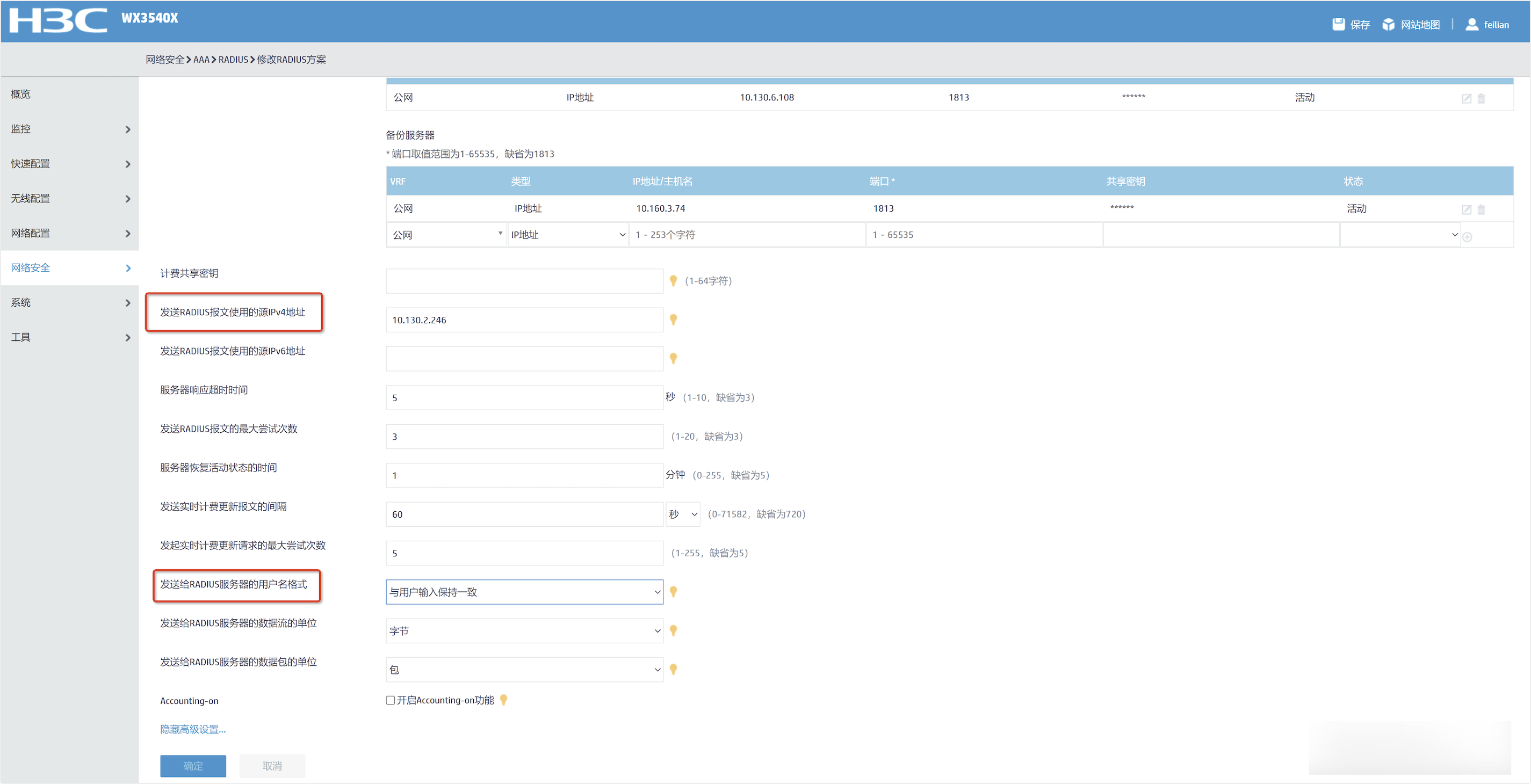Click the 取消 cancel button

(x=272, y=766)
